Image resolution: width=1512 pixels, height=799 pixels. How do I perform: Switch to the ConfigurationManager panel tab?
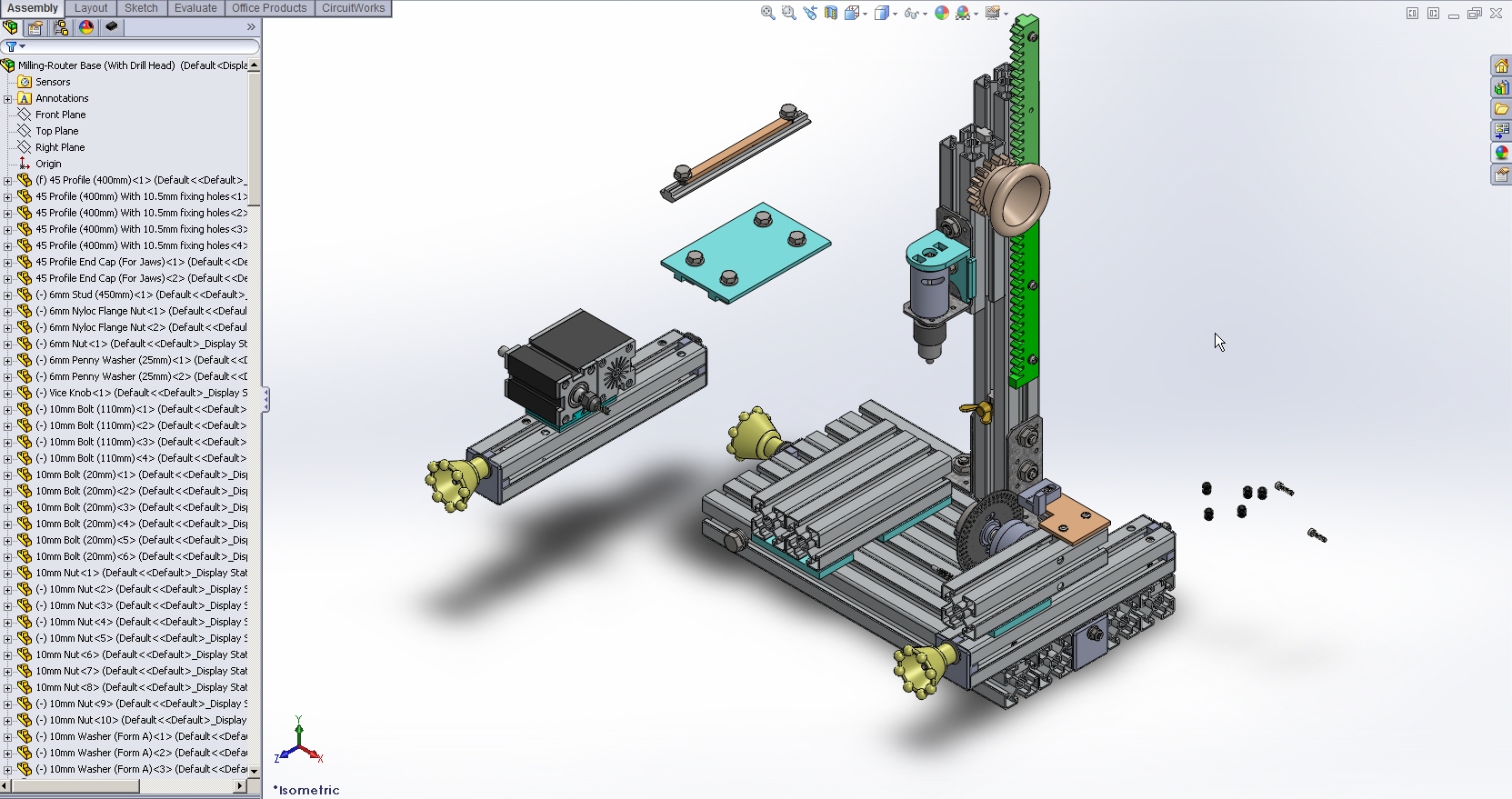point(61,27)
